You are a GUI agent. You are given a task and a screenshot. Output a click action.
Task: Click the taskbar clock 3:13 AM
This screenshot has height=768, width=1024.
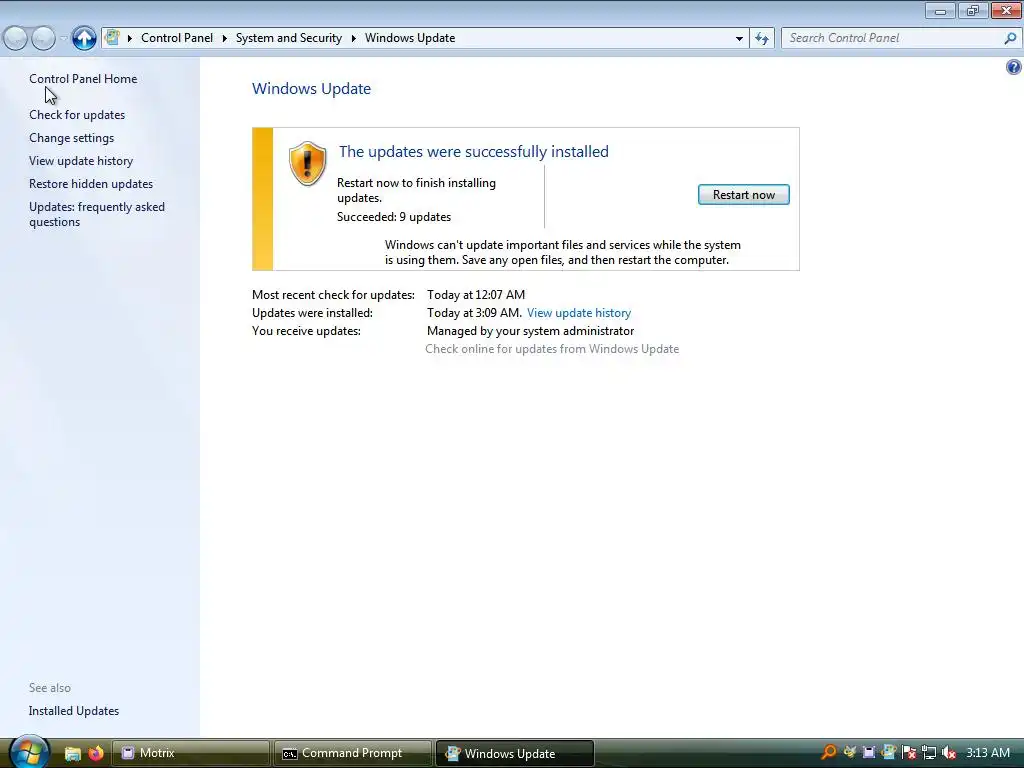pyautogui.click(x=988, y=752)
